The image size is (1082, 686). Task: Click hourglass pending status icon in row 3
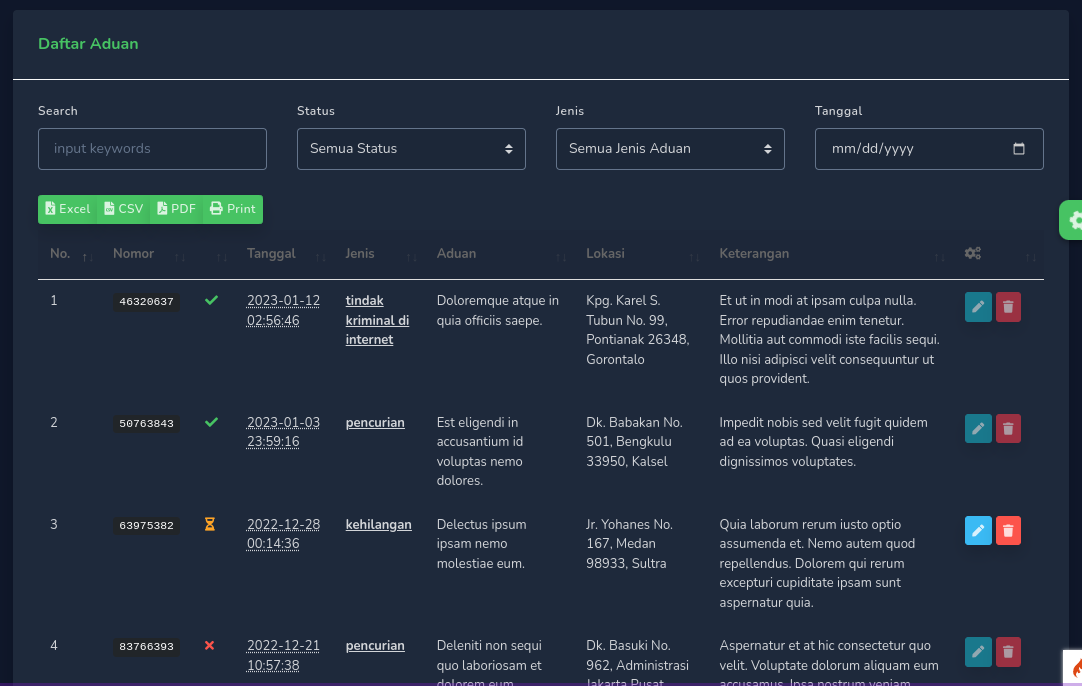pyautogui.click(x=210, y=524)
